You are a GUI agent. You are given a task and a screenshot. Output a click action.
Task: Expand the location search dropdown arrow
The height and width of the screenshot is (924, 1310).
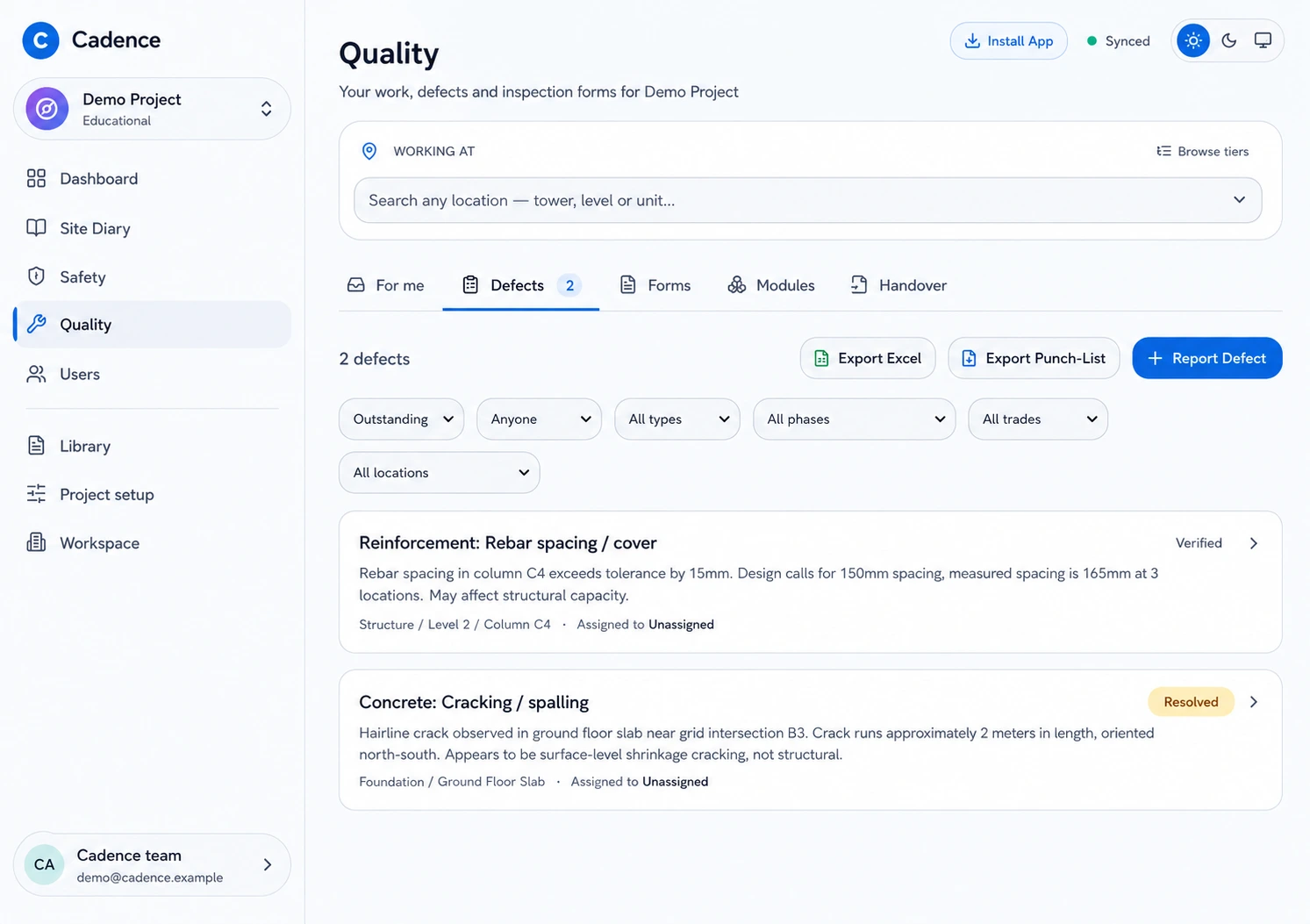point(1239,200)
